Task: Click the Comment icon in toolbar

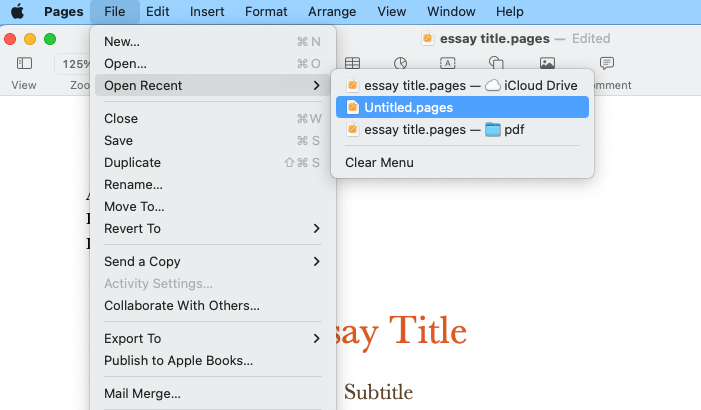Action: 606,63
